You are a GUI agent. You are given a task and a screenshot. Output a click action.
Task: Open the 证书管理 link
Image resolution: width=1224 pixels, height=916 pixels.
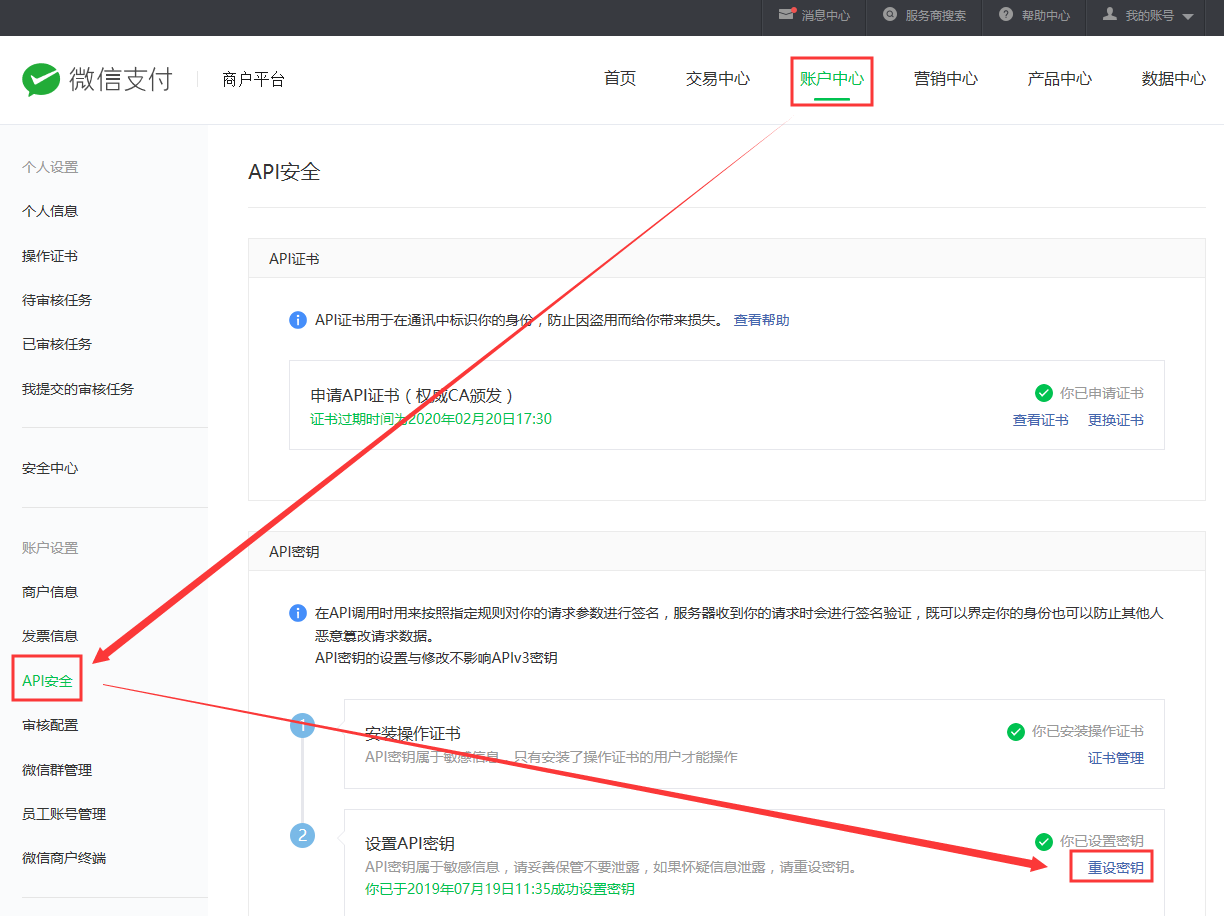click(1116, 758)
